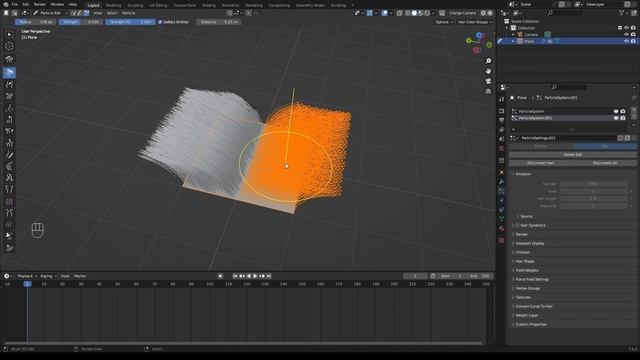The width and height of the screenshot is (640, 360).
Task: Toggle perspective/orthographic grid icon in viewport
Action: [488, 91]
